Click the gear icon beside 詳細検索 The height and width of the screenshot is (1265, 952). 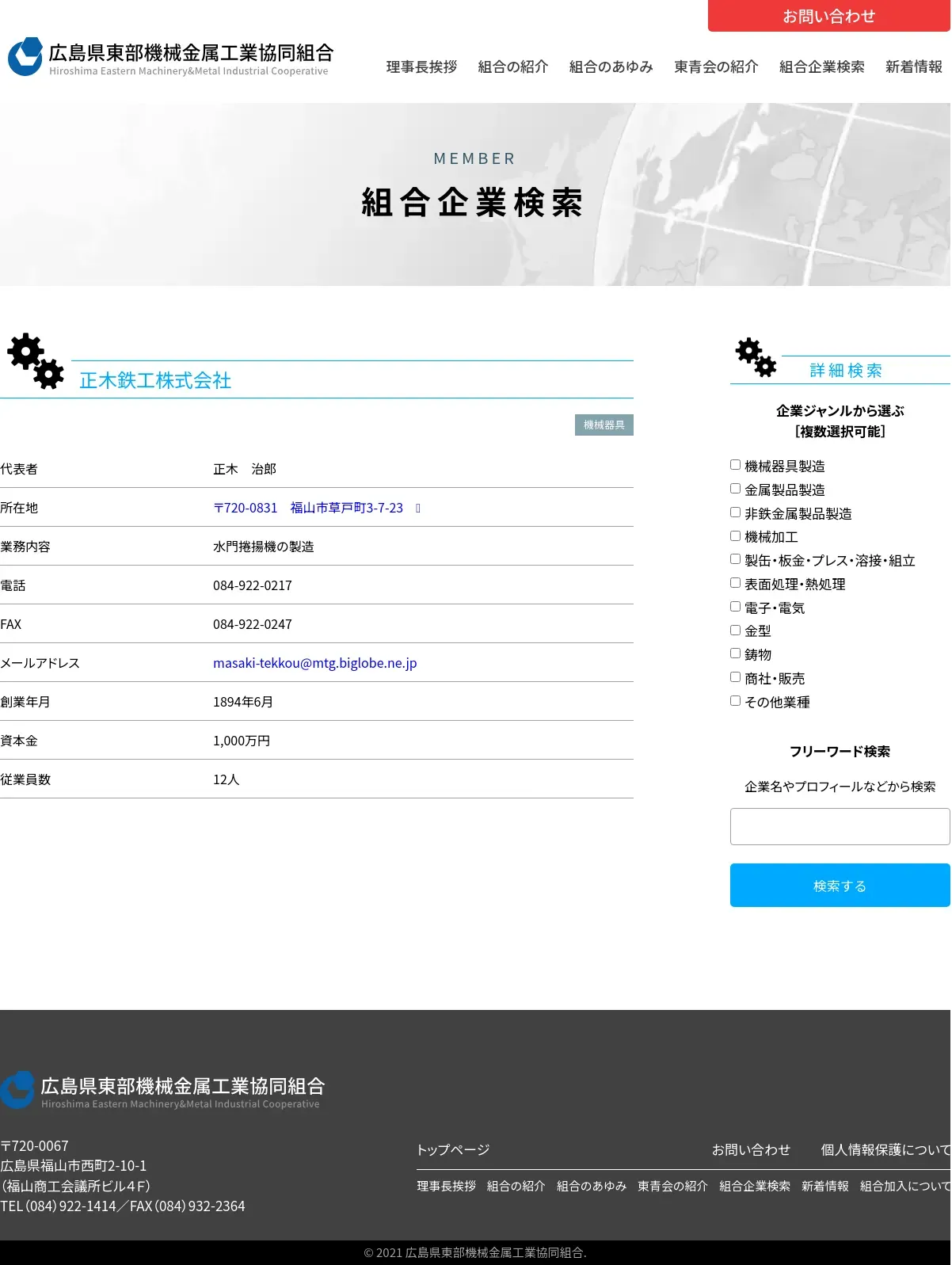point(756,357)
